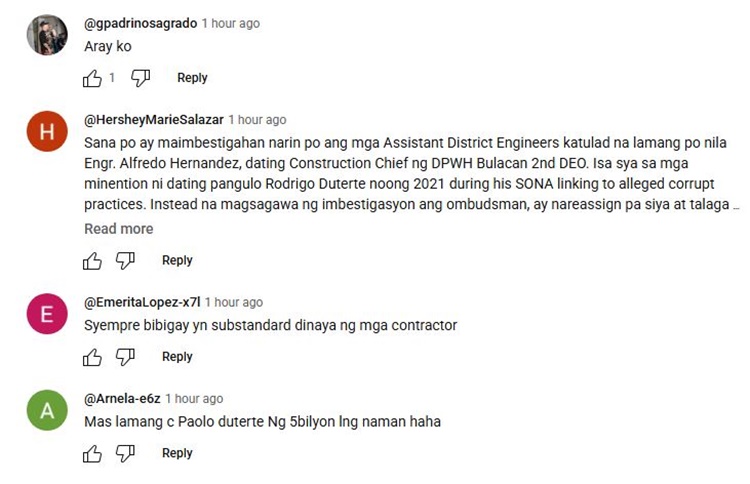
Task: Dislike HersheyMarieSalazar's comment
Action: (125, 261)
